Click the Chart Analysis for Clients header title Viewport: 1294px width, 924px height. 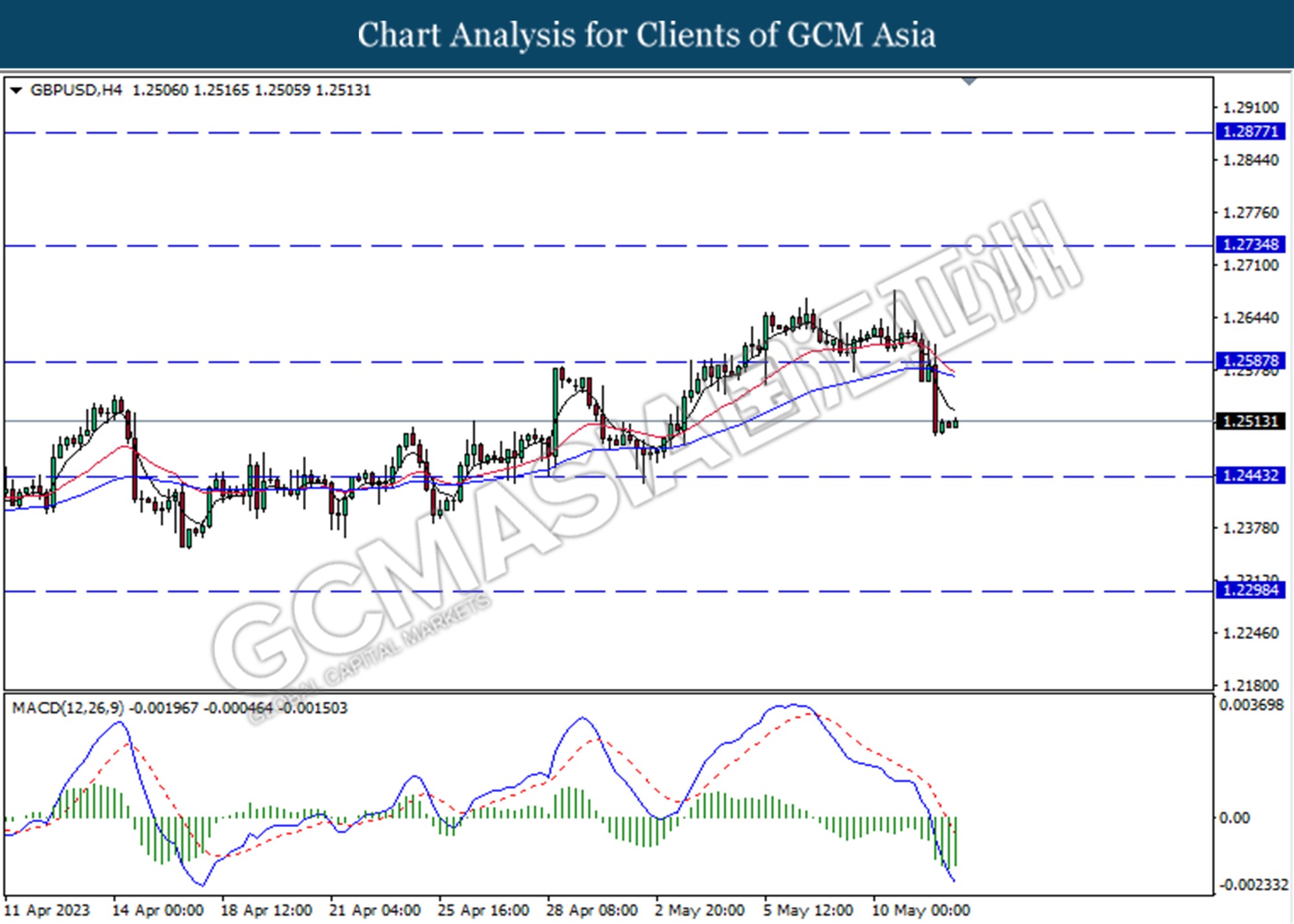click(x=647, y=35)
